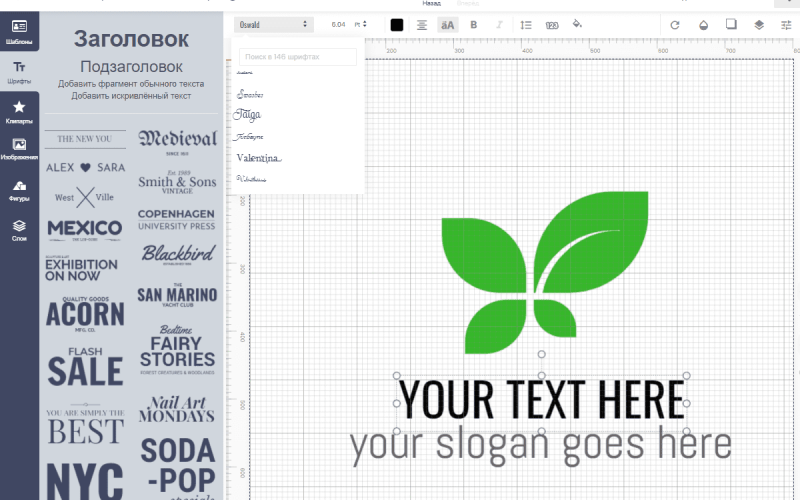This screenshot has height=500, width=800.
Task: Select the San Marino Yacht Club template
Action: 177,295
